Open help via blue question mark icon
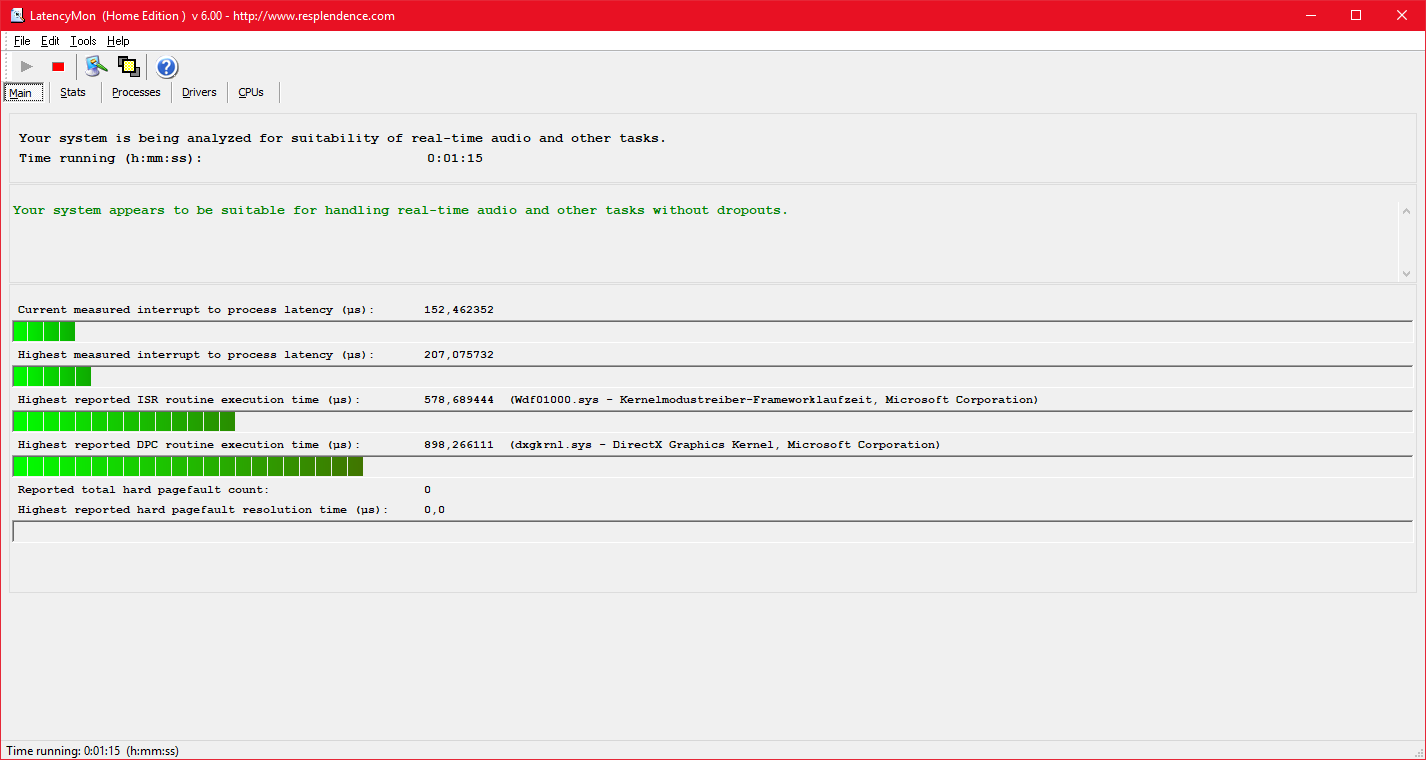 167,67
